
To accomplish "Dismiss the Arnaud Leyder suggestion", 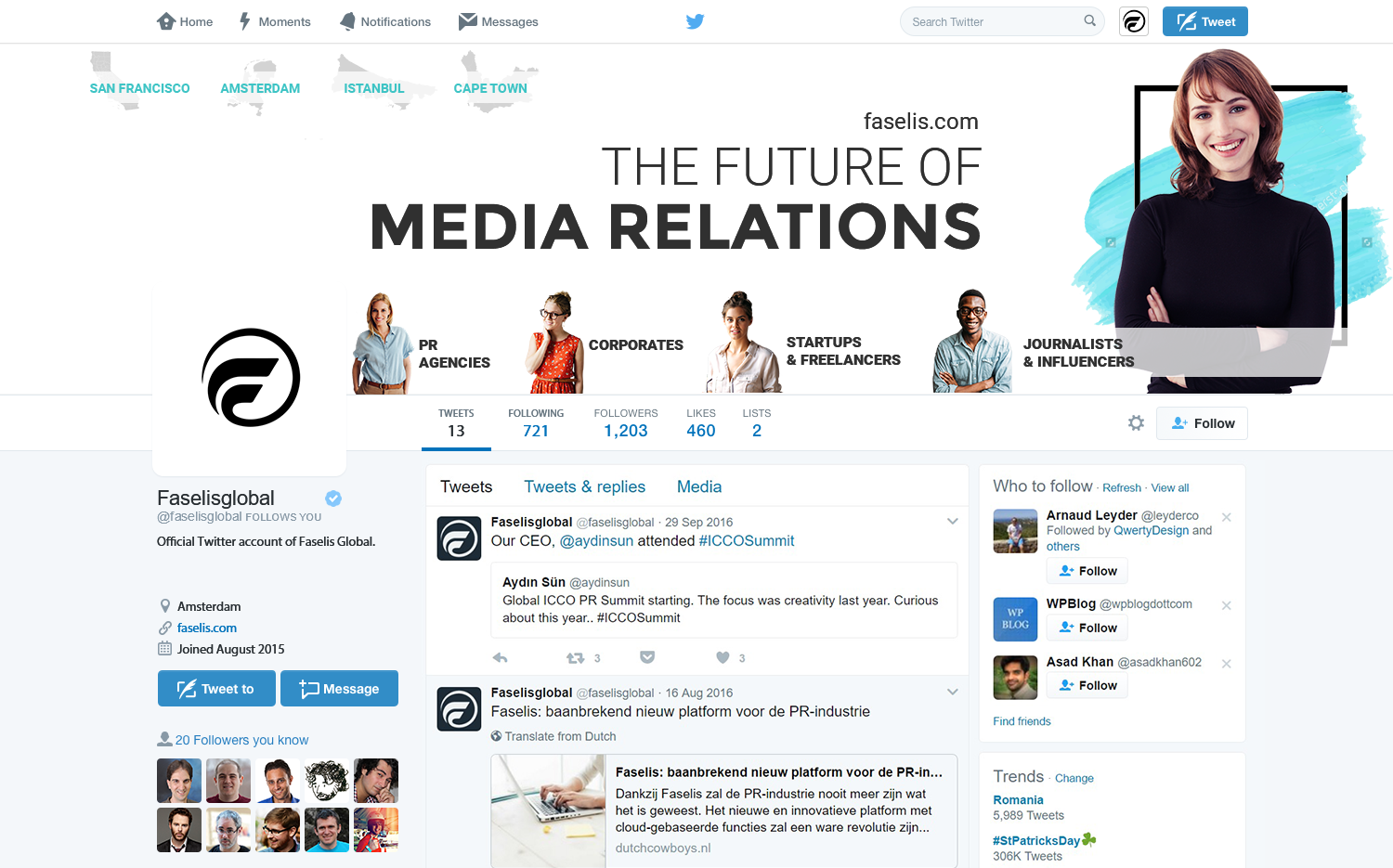I will 1226,517.
